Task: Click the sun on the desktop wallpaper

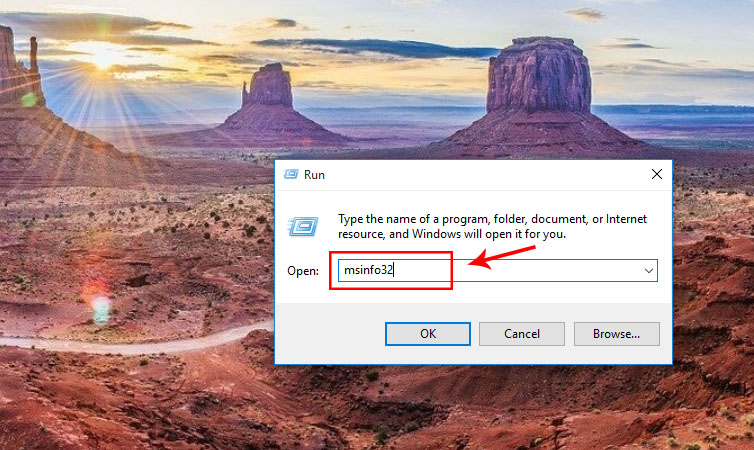Action: pos(102,56)
